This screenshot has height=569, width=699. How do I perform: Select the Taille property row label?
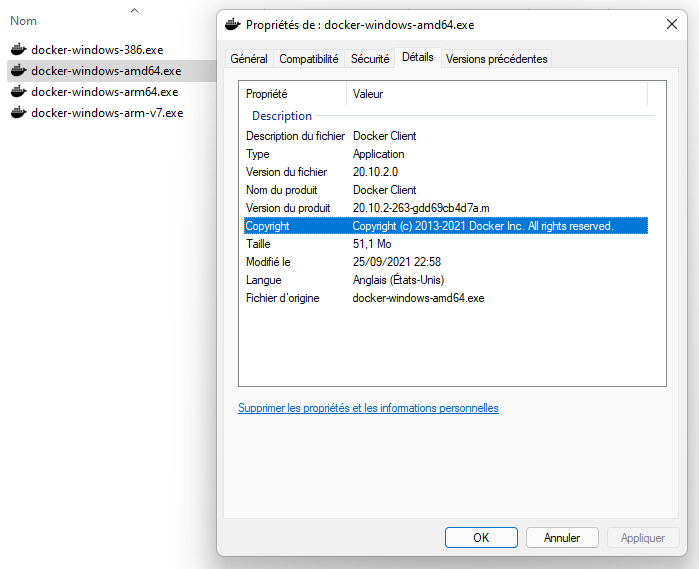258,244
